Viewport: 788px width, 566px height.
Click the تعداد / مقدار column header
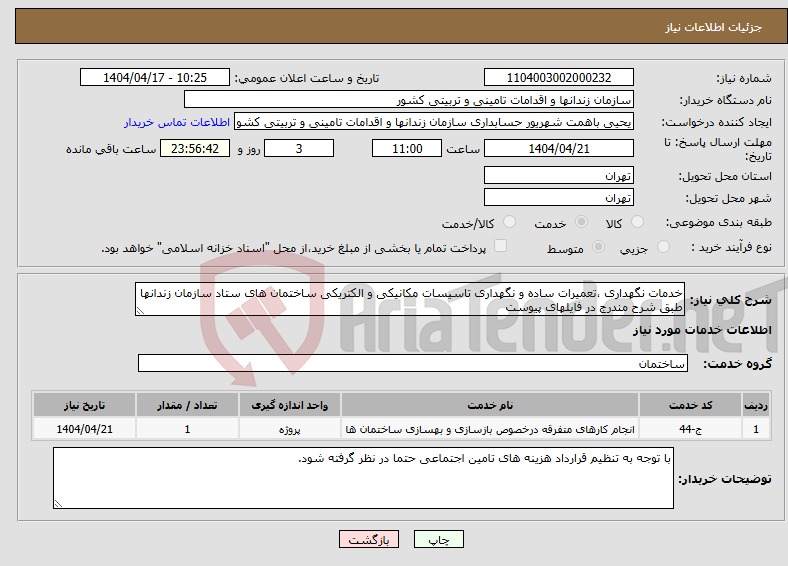click(x=187, y=405)
